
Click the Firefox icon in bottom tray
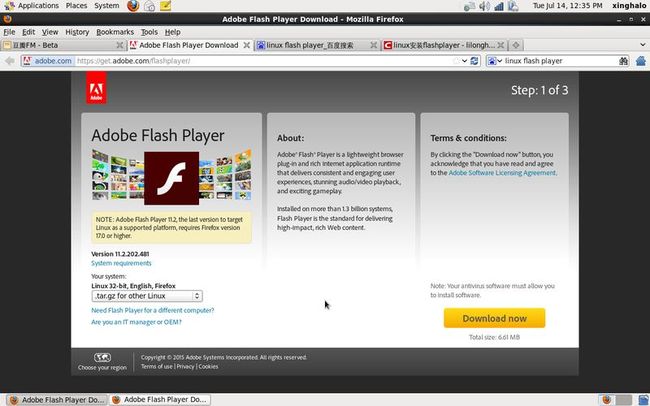click(x=606, y=400)
